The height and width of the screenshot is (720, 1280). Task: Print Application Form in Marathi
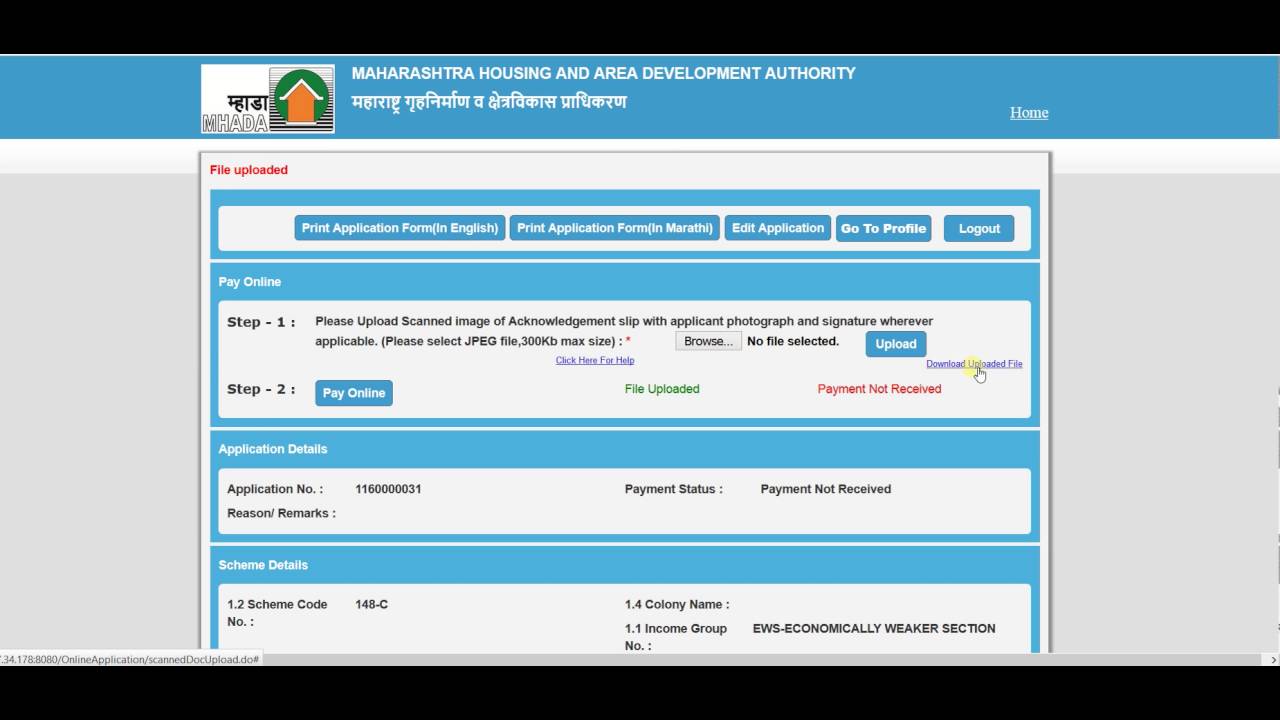pos(615,228)
